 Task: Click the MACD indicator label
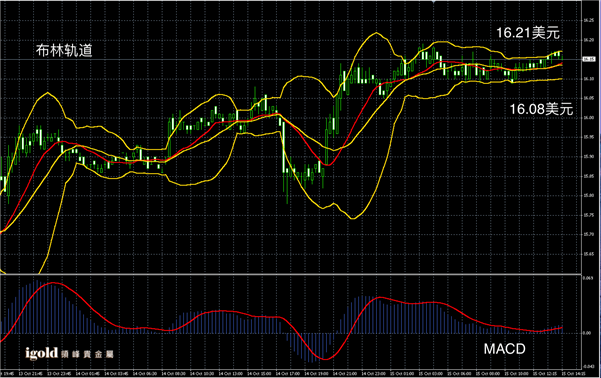(504, 349)
